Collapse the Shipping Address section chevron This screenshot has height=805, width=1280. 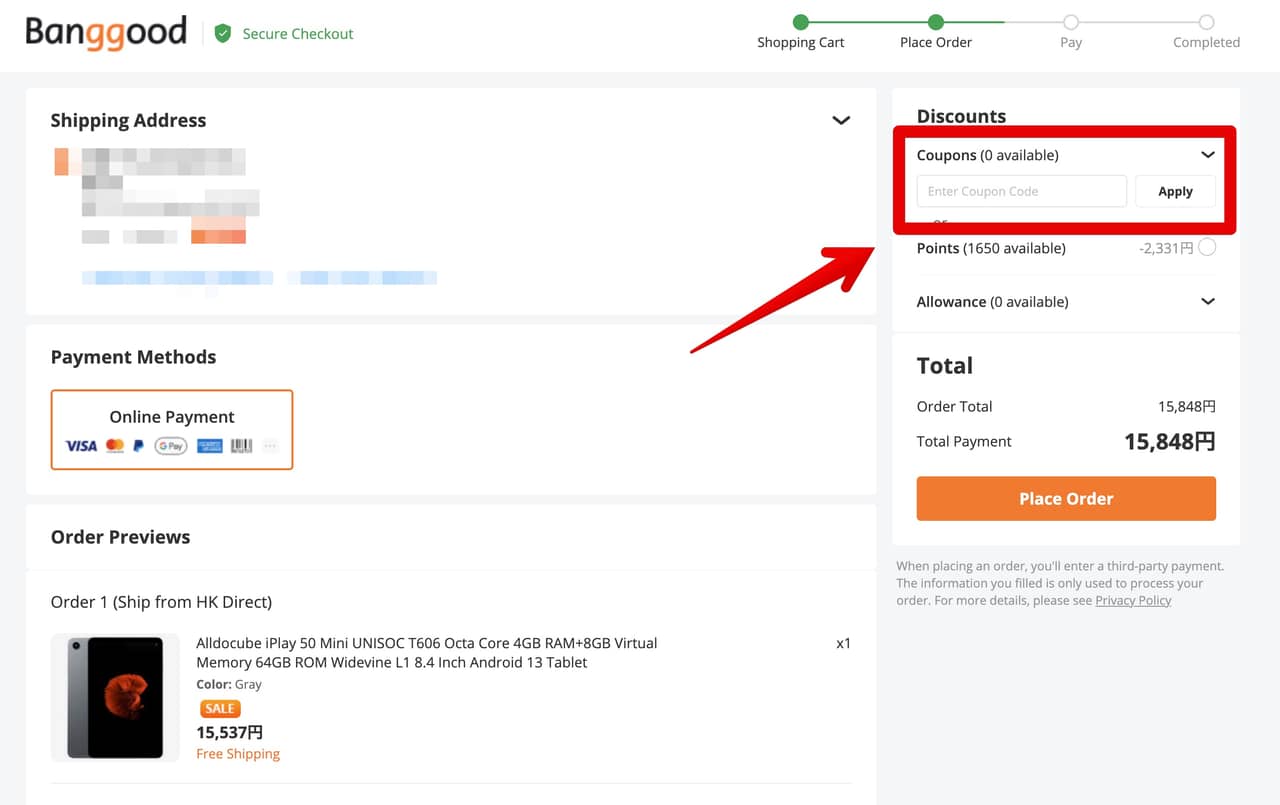(x=841, y=120)
